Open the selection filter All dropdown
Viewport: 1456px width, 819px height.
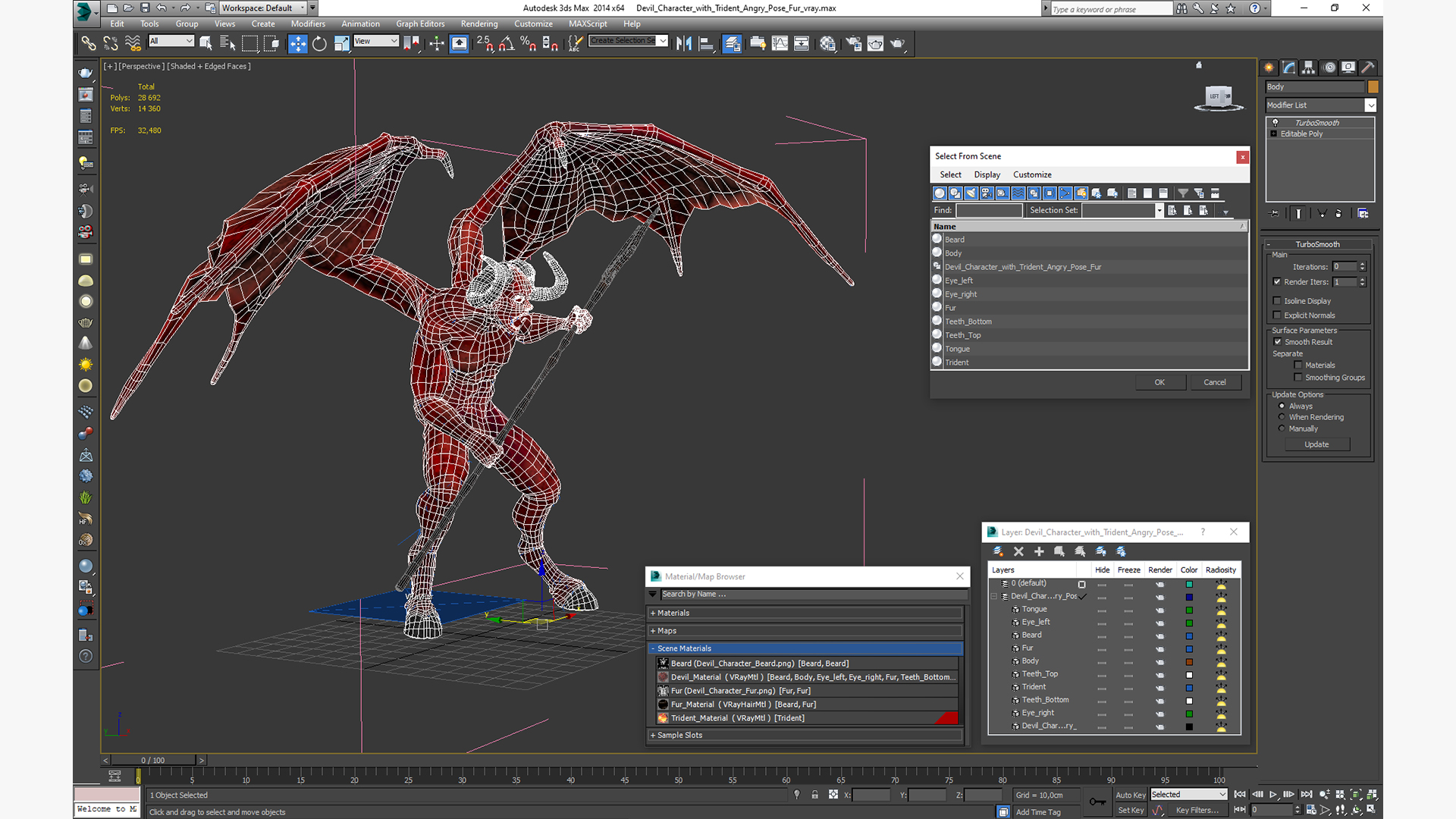point(171,41)
